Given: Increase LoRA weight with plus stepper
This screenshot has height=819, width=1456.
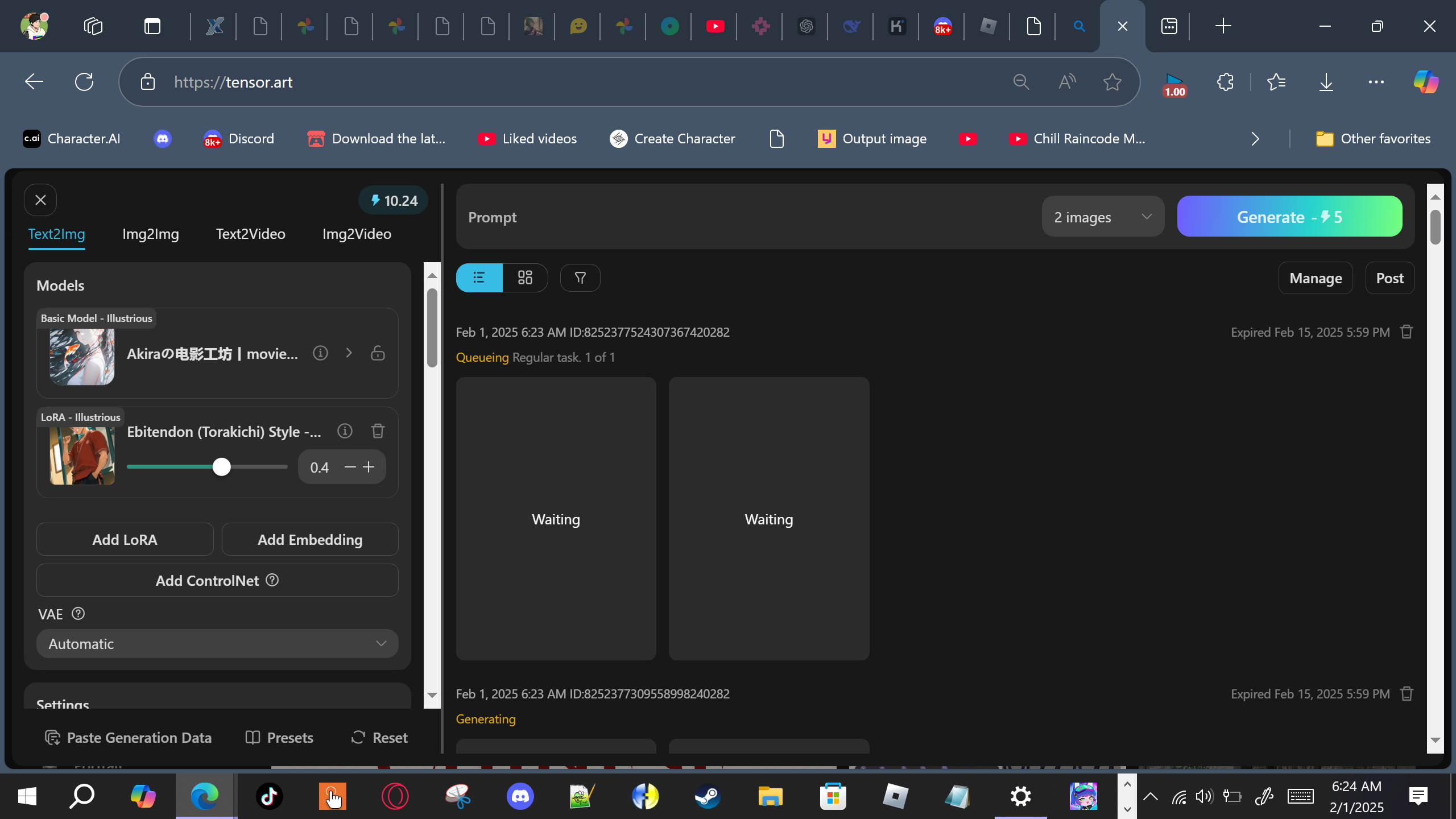Looking at the screenshot, I should [369, 467].
